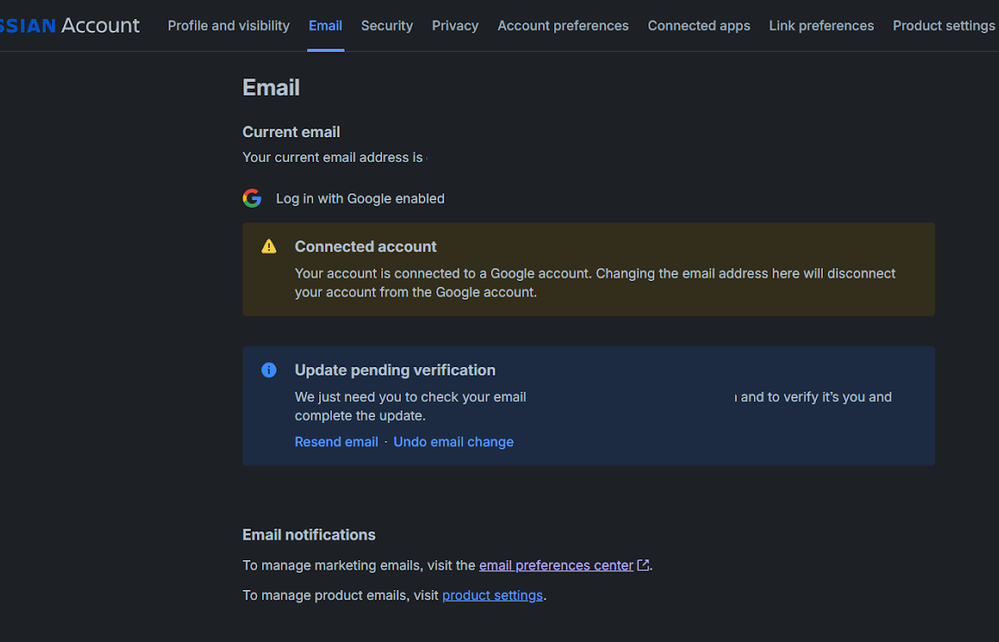Switch to the Connected apps tab
This screenshot has height=642, width=999.
699,25
